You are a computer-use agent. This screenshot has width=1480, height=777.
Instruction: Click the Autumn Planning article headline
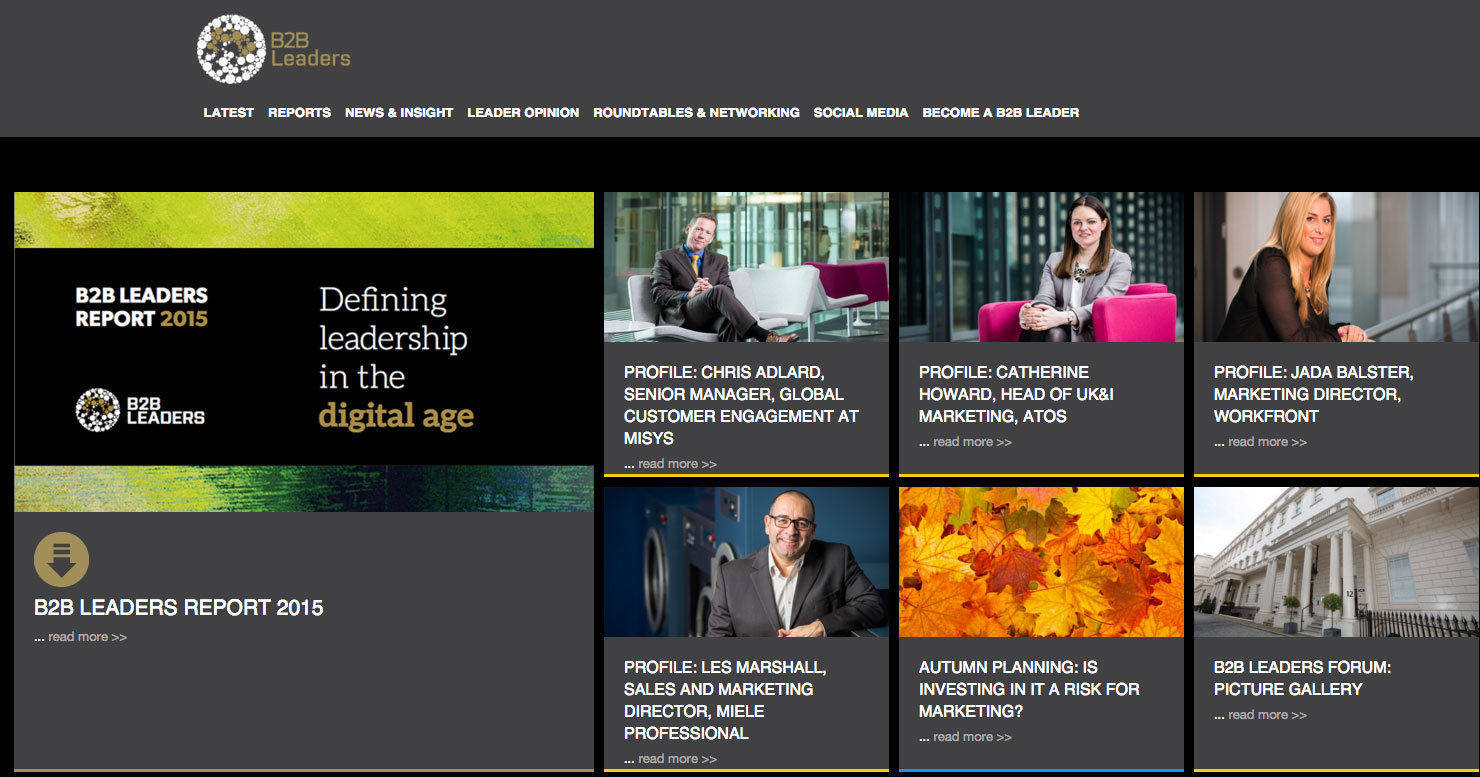(x=1029, y=689)
